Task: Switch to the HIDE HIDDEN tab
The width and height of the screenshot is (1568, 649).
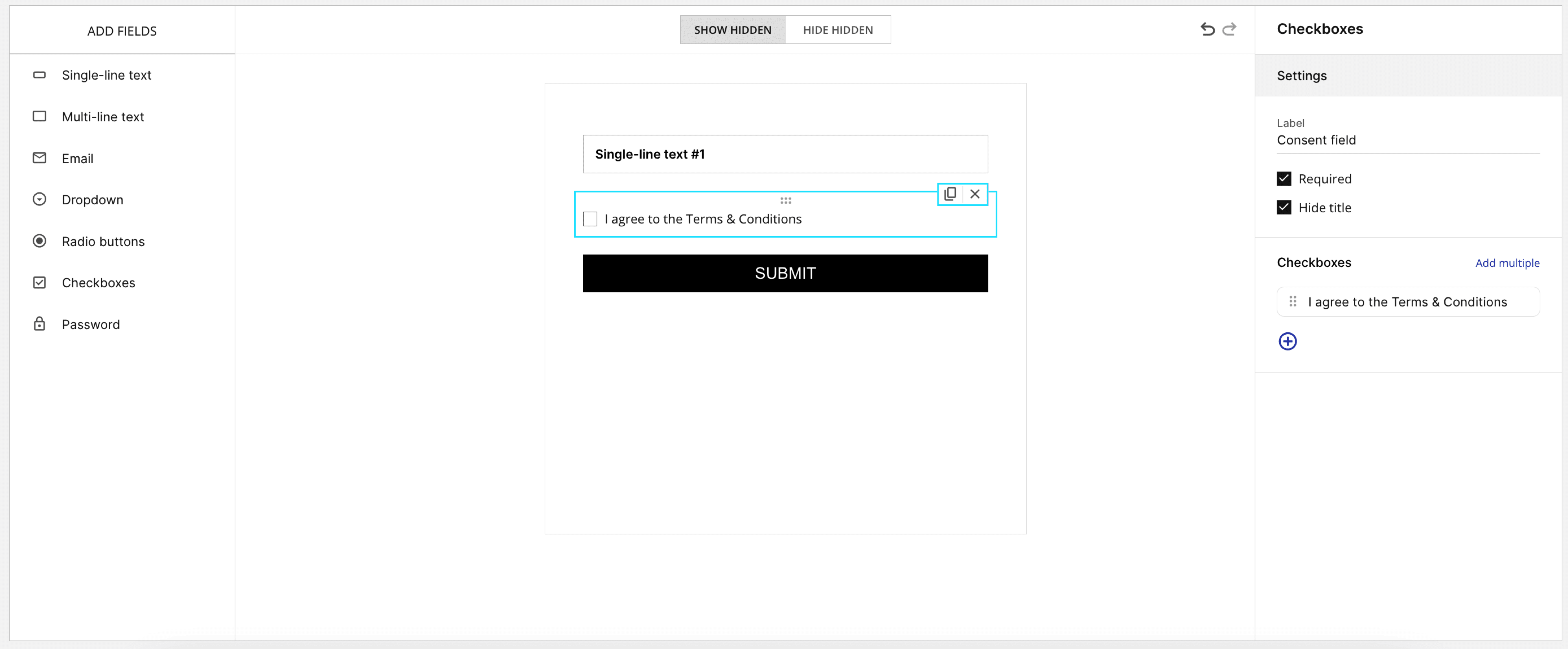Action: point(838,29)
